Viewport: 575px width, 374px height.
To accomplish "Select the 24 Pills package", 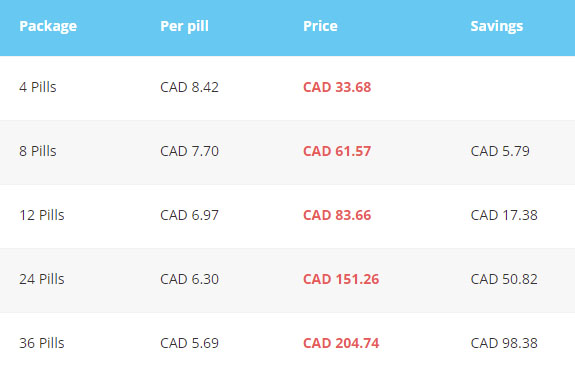I will click(42, 279).
